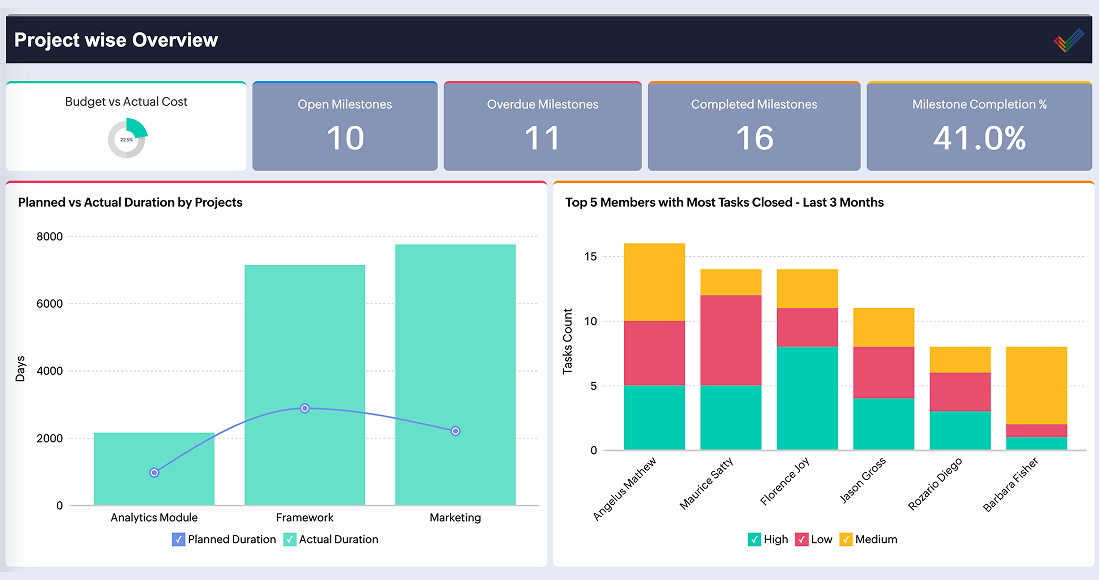Click Florence Joy's High tasks segment

807,398
